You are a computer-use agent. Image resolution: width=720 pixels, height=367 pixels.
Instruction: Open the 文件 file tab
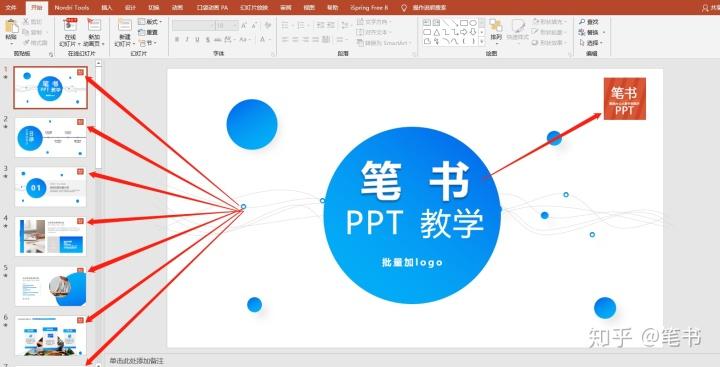point(11,8)
